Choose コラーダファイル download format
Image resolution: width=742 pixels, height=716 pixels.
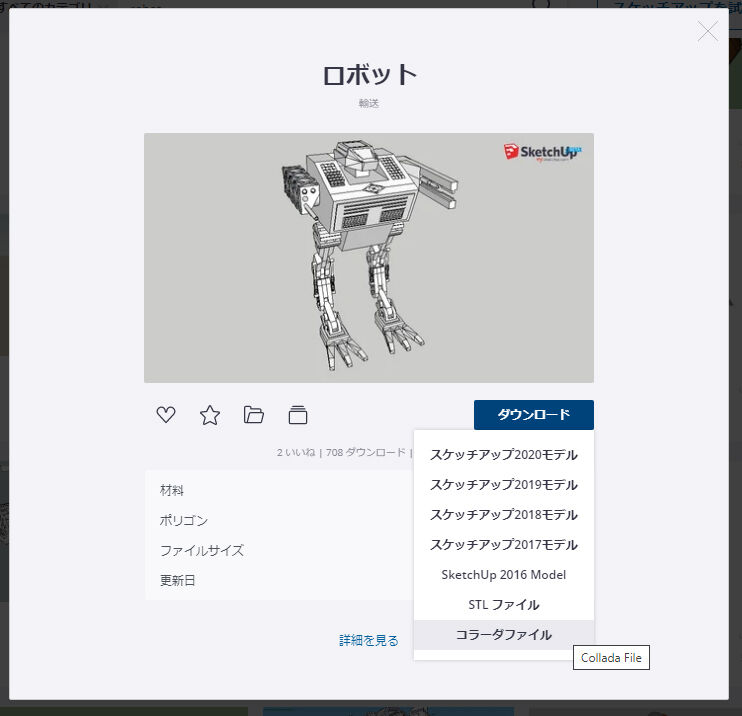click(x=504, y=635)
